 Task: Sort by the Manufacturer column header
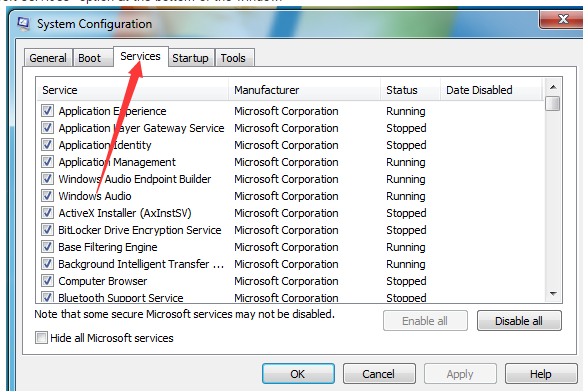(304, 90)
